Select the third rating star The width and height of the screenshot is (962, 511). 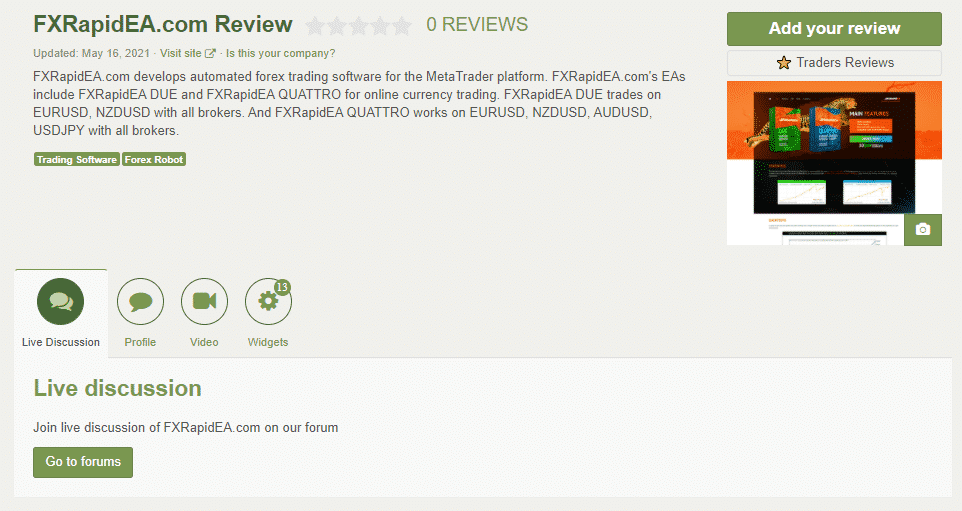point(358,26)
